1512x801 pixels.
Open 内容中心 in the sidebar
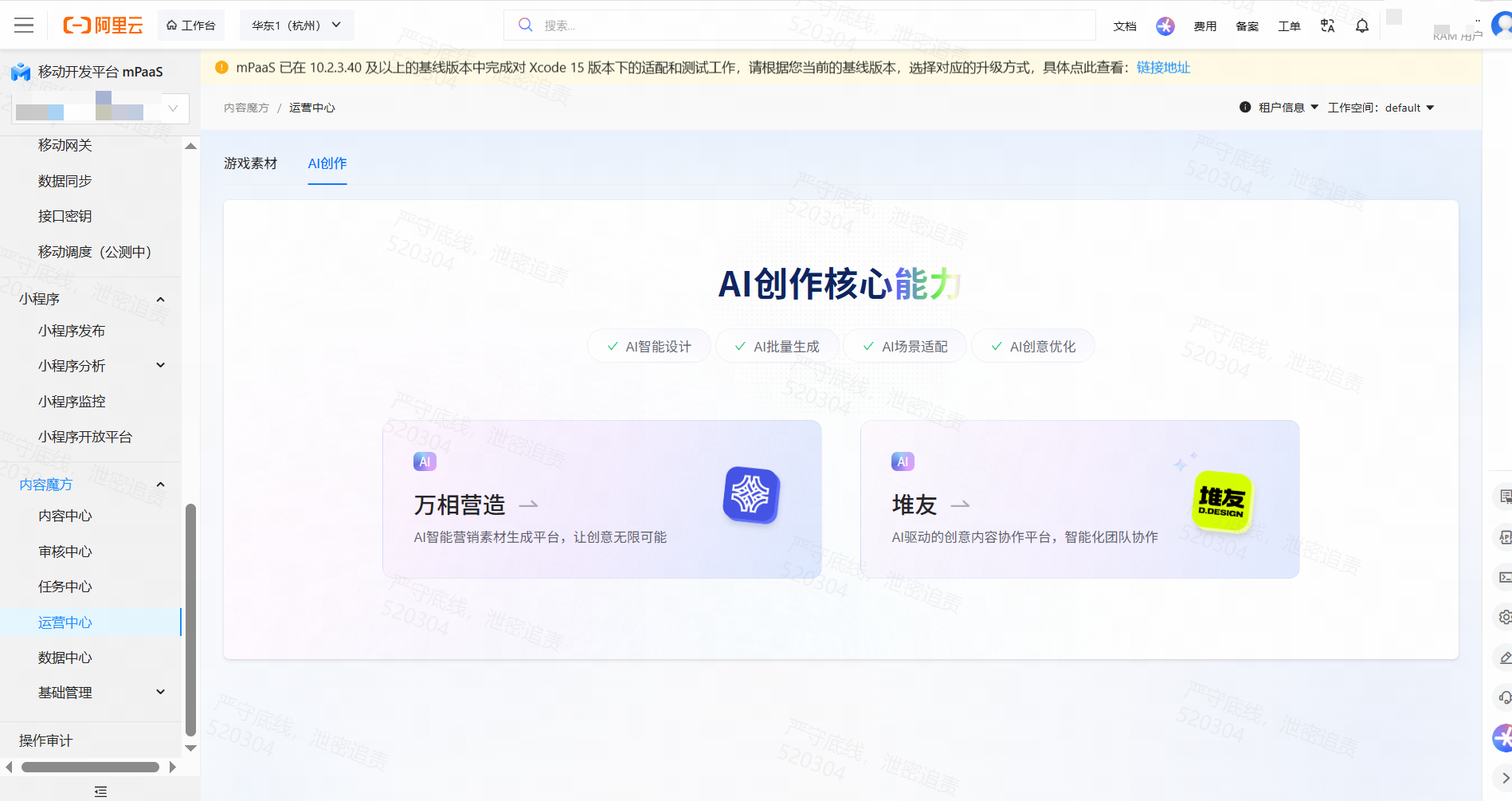click(x=65, y=516)
